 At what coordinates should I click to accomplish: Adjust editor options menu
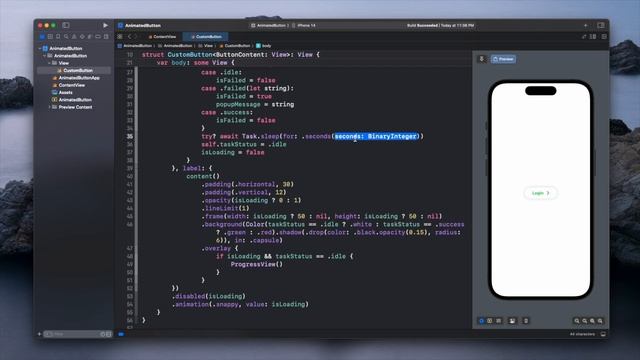(x=593, y=37)
